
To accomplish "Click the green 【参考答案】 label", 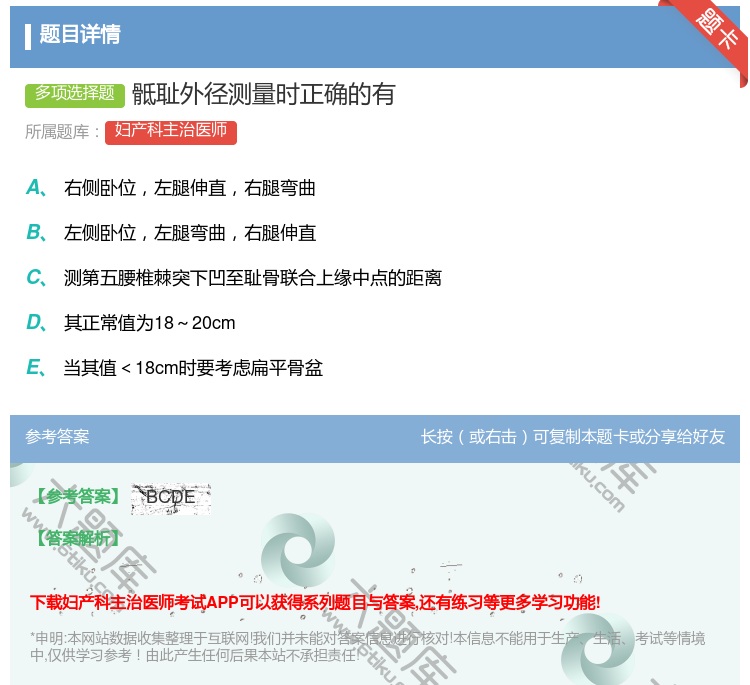I will [x=79, y=497].
